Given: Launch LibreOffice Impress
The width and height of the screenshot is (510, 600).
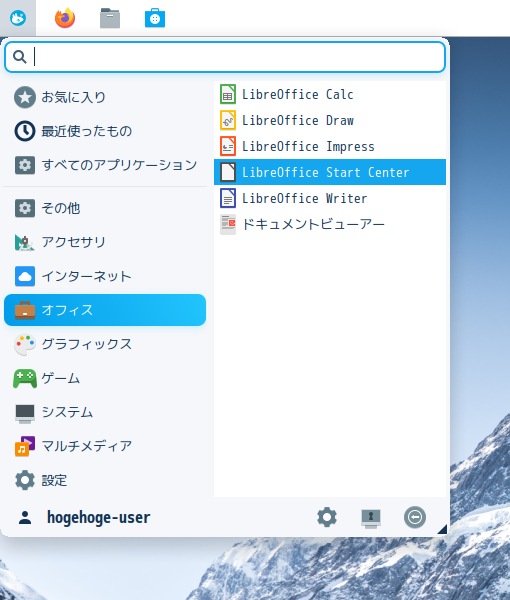Looking at the screenshot, I should (330, 146).
